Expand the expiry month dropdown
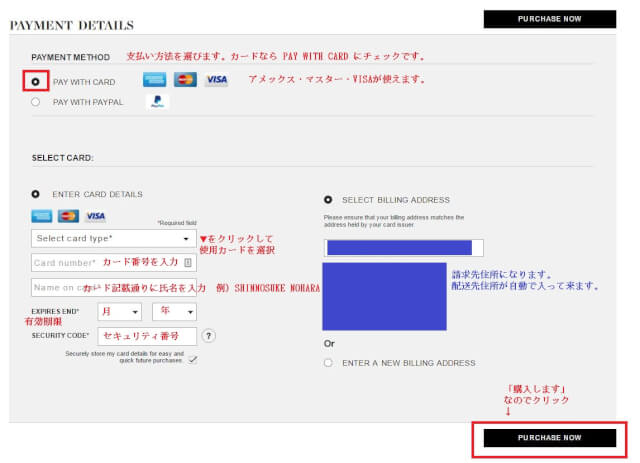640x463 pixels. [119, 312]
